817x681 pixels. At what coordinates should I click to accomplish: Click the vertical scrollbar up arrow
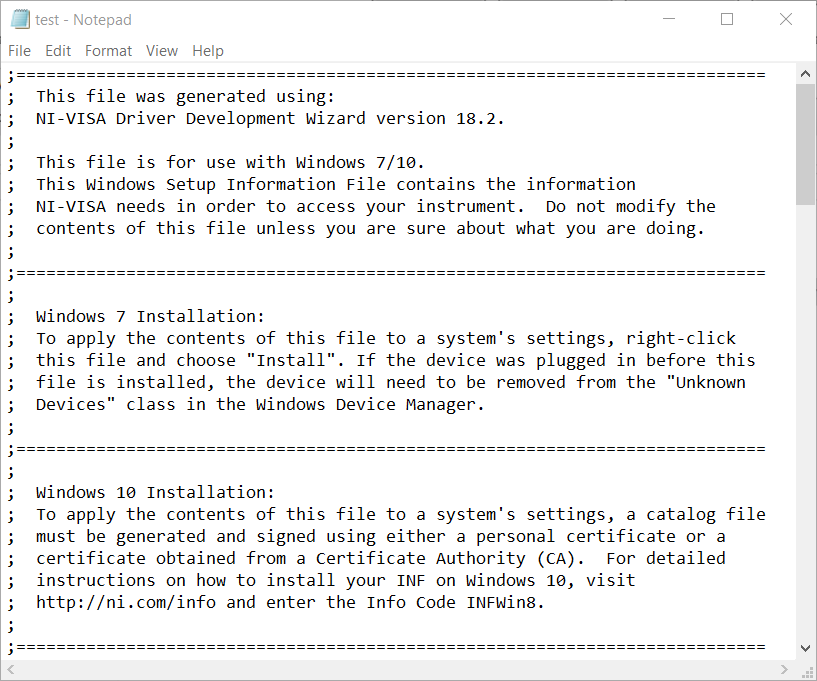(806, 74)
